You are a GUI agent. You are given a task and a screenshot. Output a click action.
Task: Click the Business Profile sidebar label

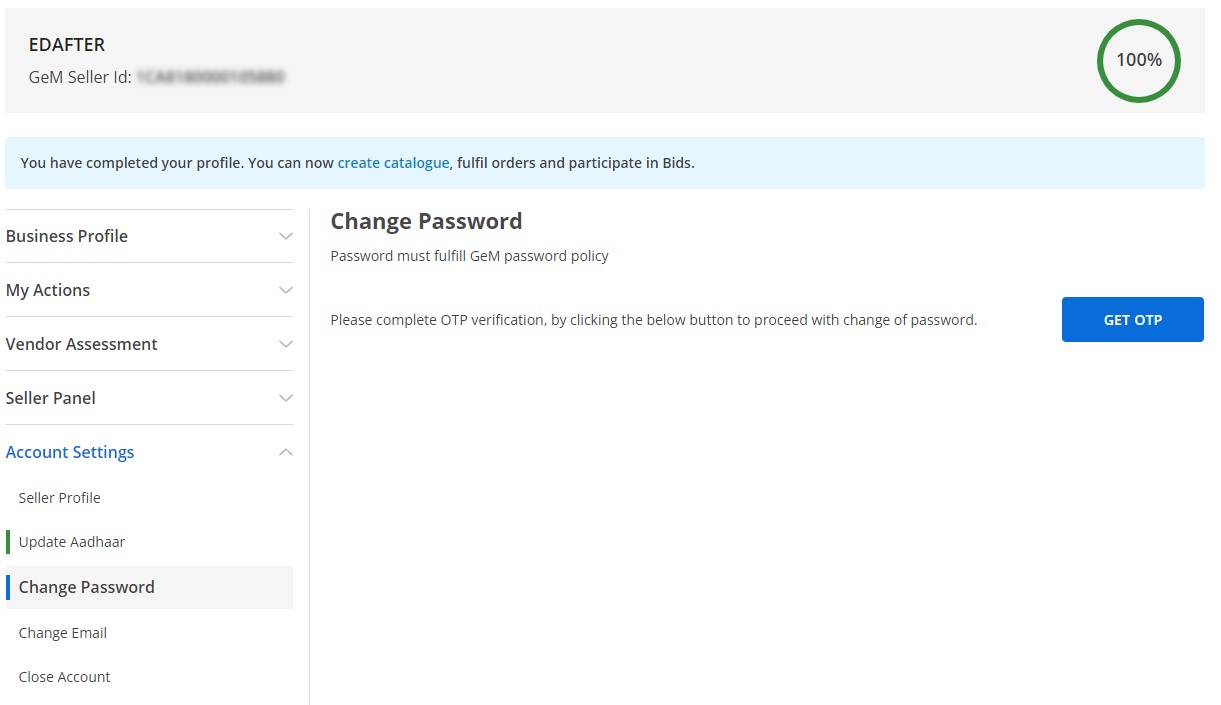[67, 235]
